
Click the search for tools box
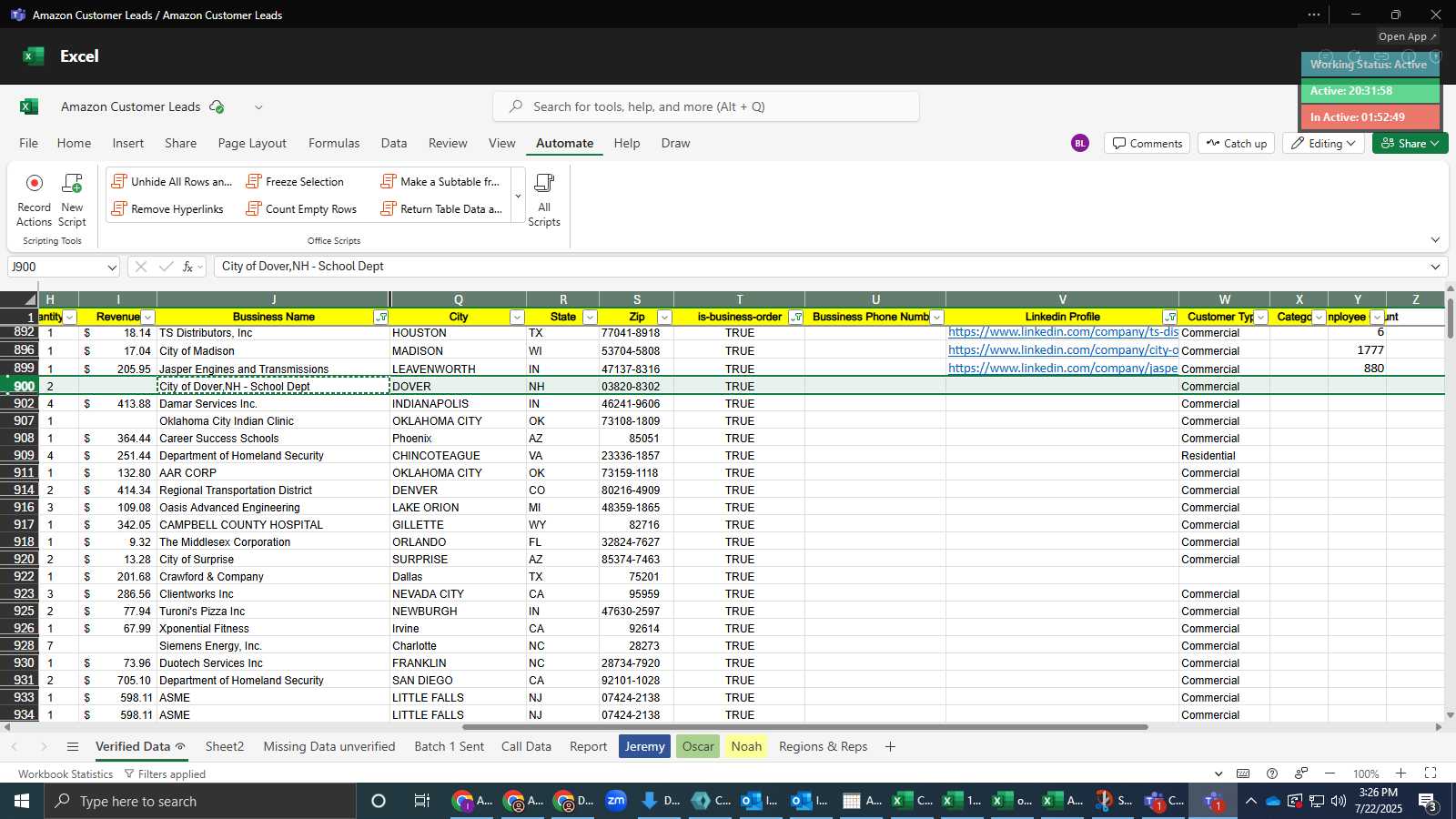coord(706,106)
